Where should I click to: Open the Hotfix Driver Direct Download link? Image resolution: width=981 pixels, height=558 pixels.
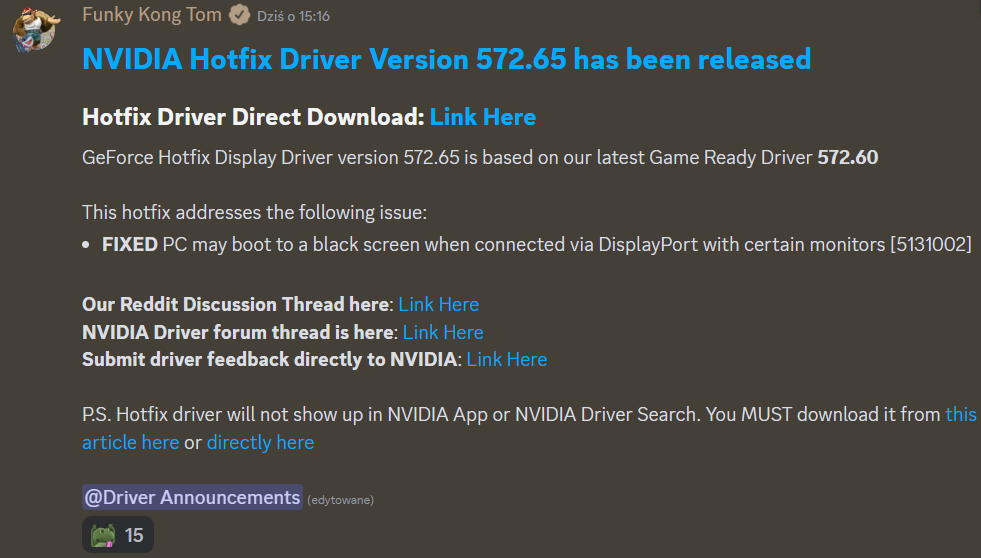[483, 117]
